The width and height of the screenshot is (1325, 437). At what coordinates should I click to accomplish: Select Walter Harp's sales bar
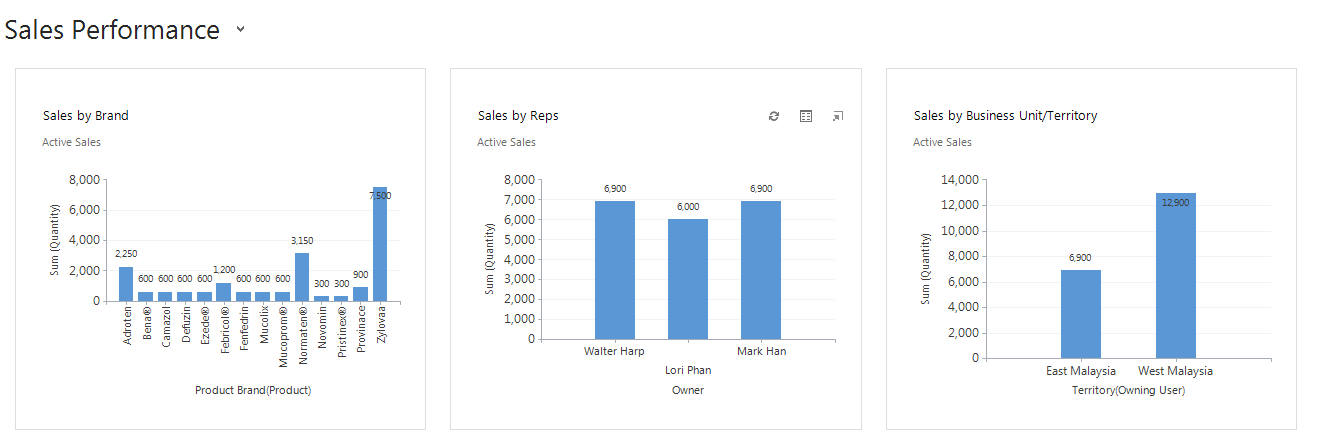615,270
